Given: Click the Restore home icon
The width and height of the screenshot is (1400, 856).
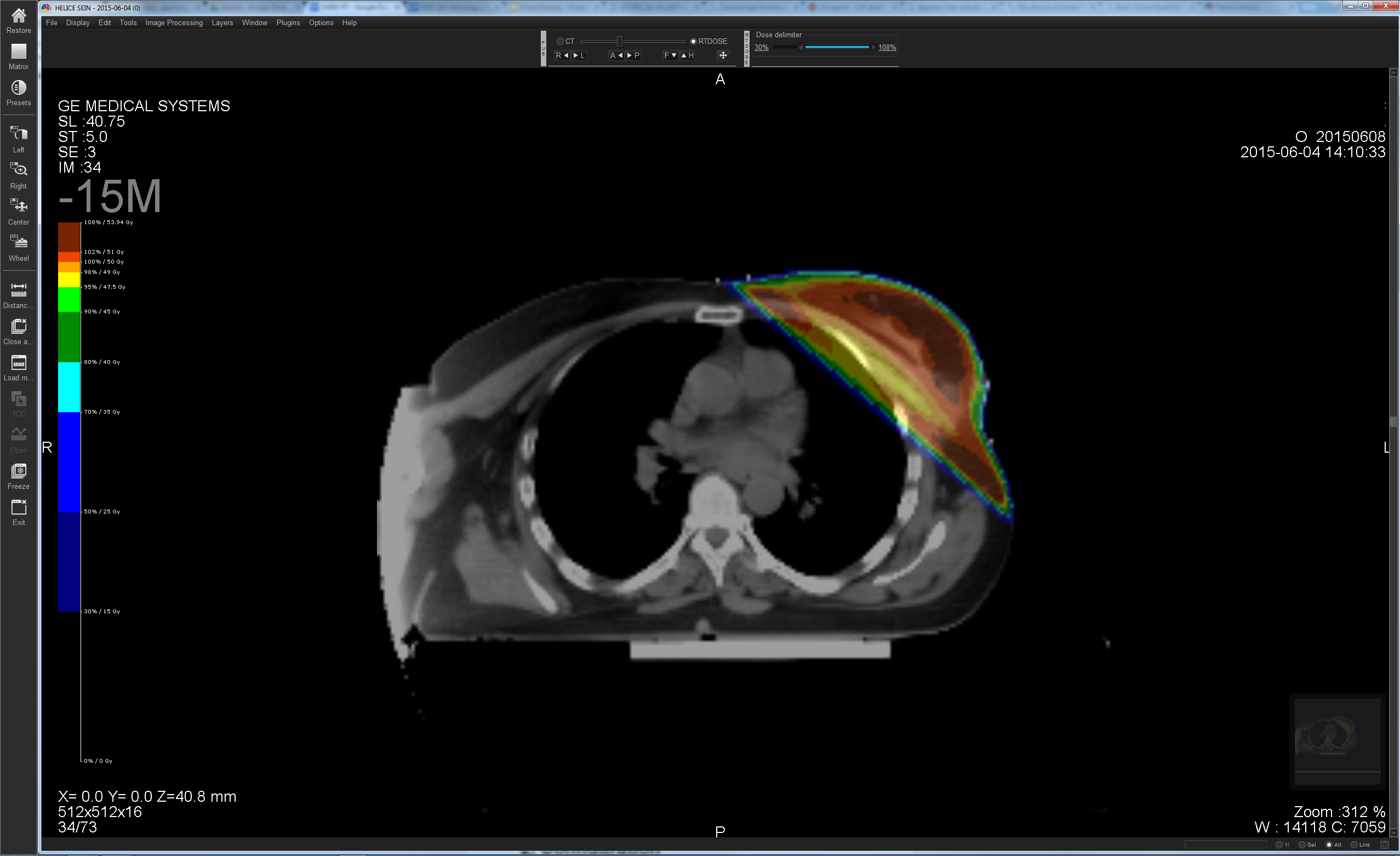Looking at the screenshot, I should [18, 16].
